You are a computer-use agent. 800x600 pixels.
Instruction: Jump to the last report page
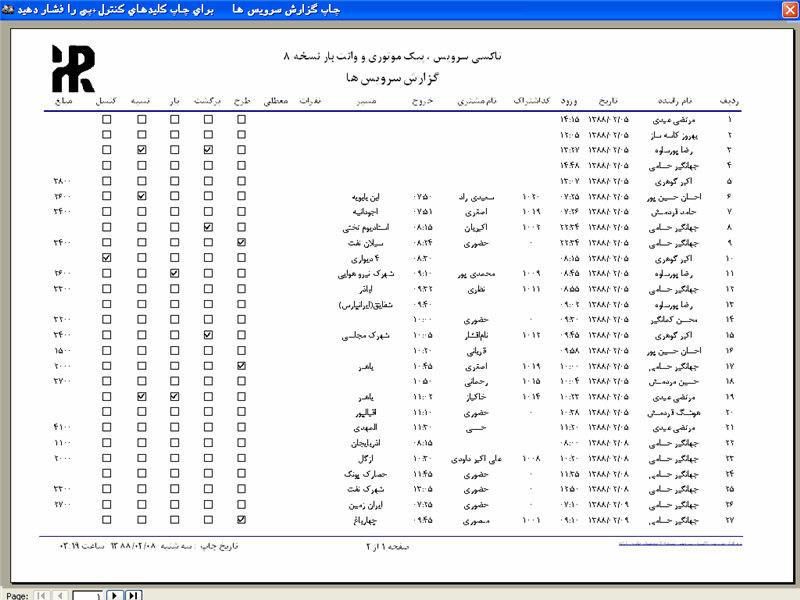click(133, 595)
